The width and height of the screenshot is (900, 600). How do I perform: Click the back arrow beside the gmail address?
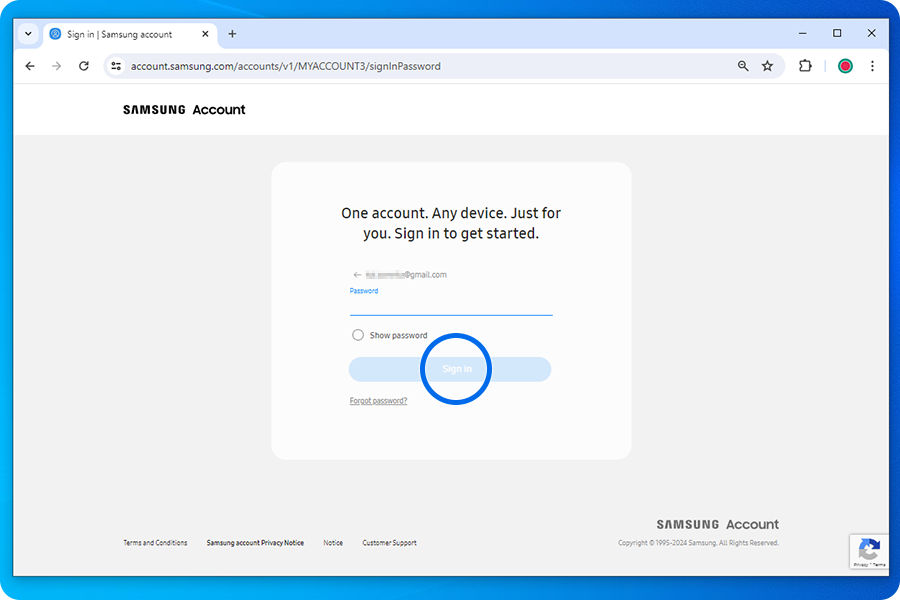click(355, 273)
